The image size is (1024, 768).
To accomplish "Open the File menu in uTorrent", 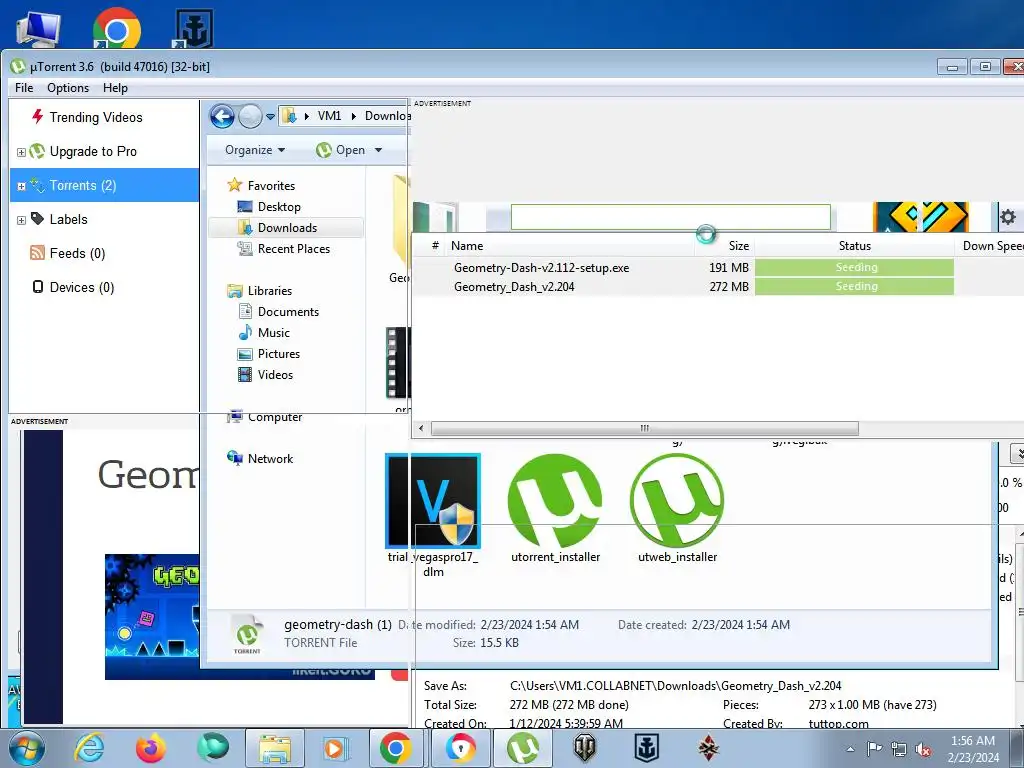I will pos(24,88).
